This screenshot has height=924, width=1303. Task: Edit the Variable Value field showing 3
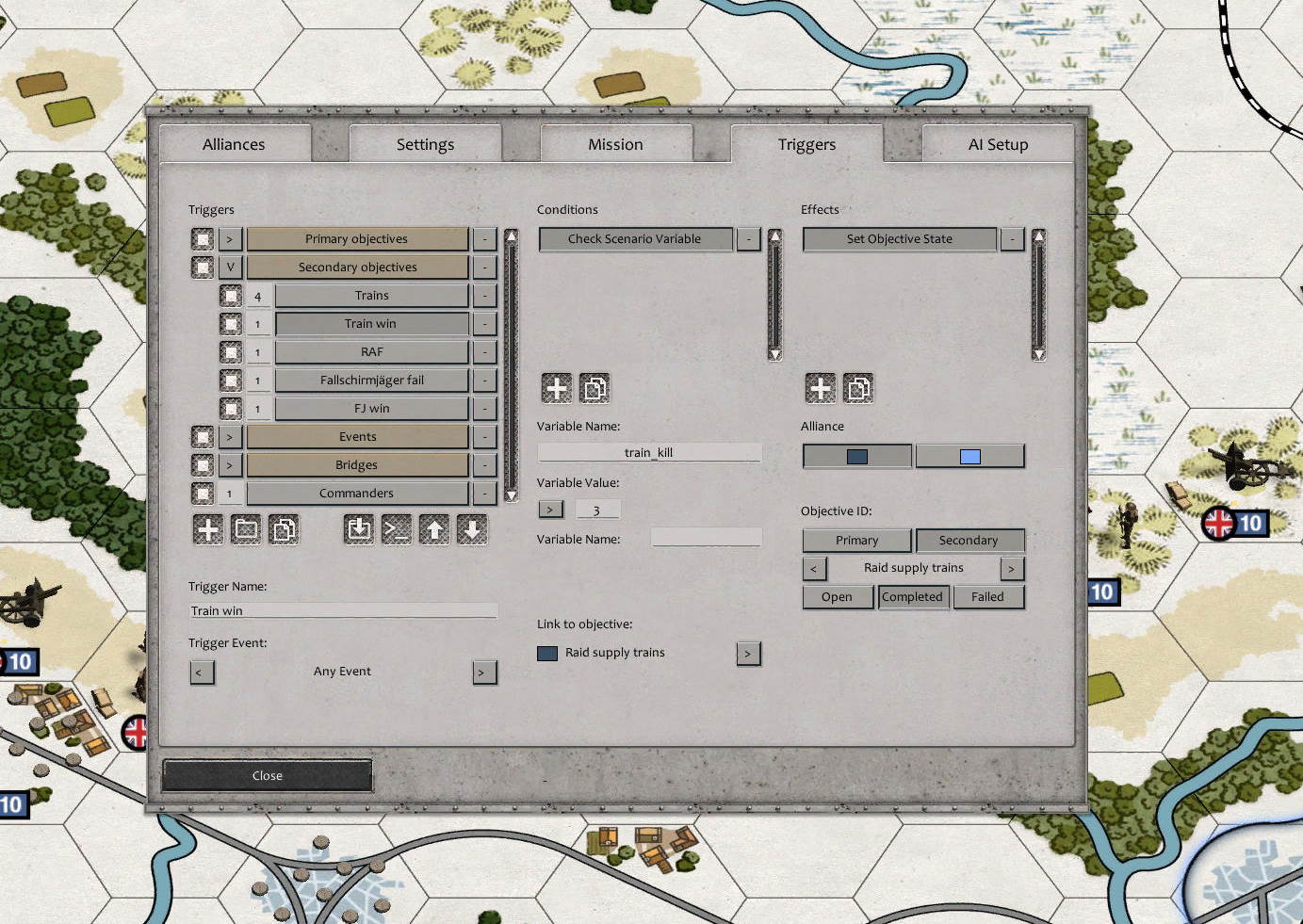click(597, 510)
